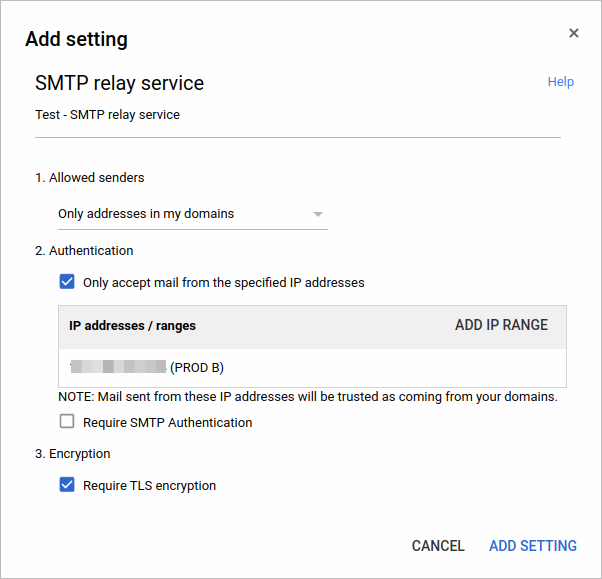
Task: Click ADD SETTING to save
Action: click(x=532, y=546)
